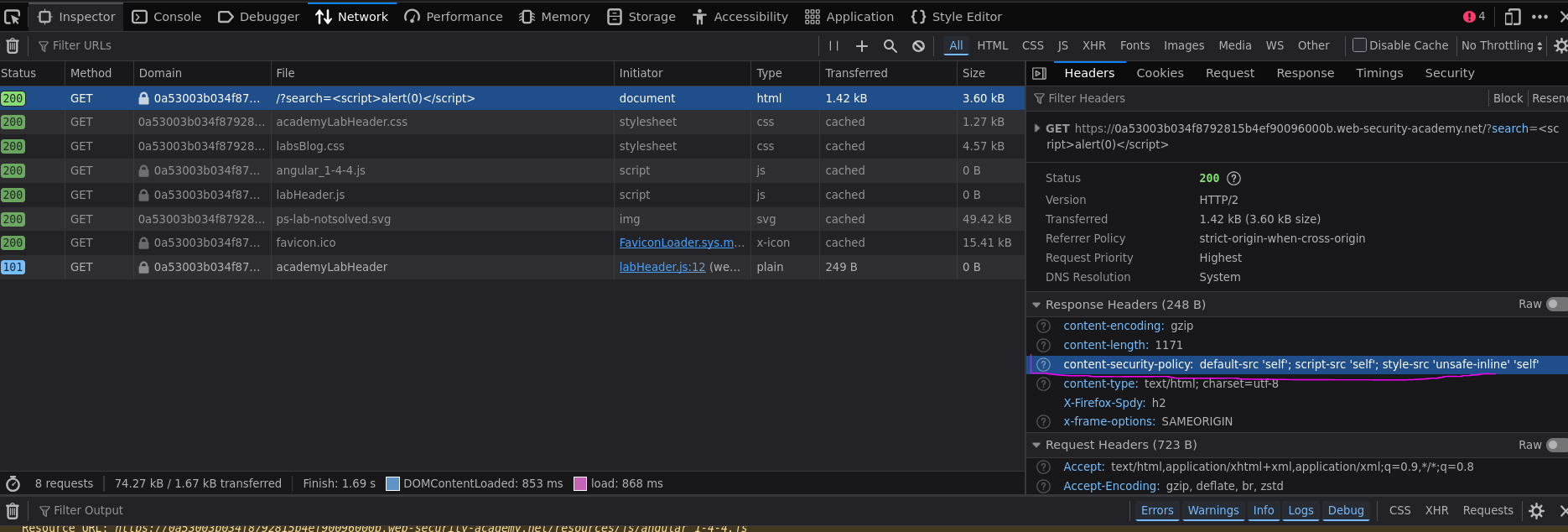Screen dimensions: 1568x532
Task: Open Style Editor panel
Action: 956,16
